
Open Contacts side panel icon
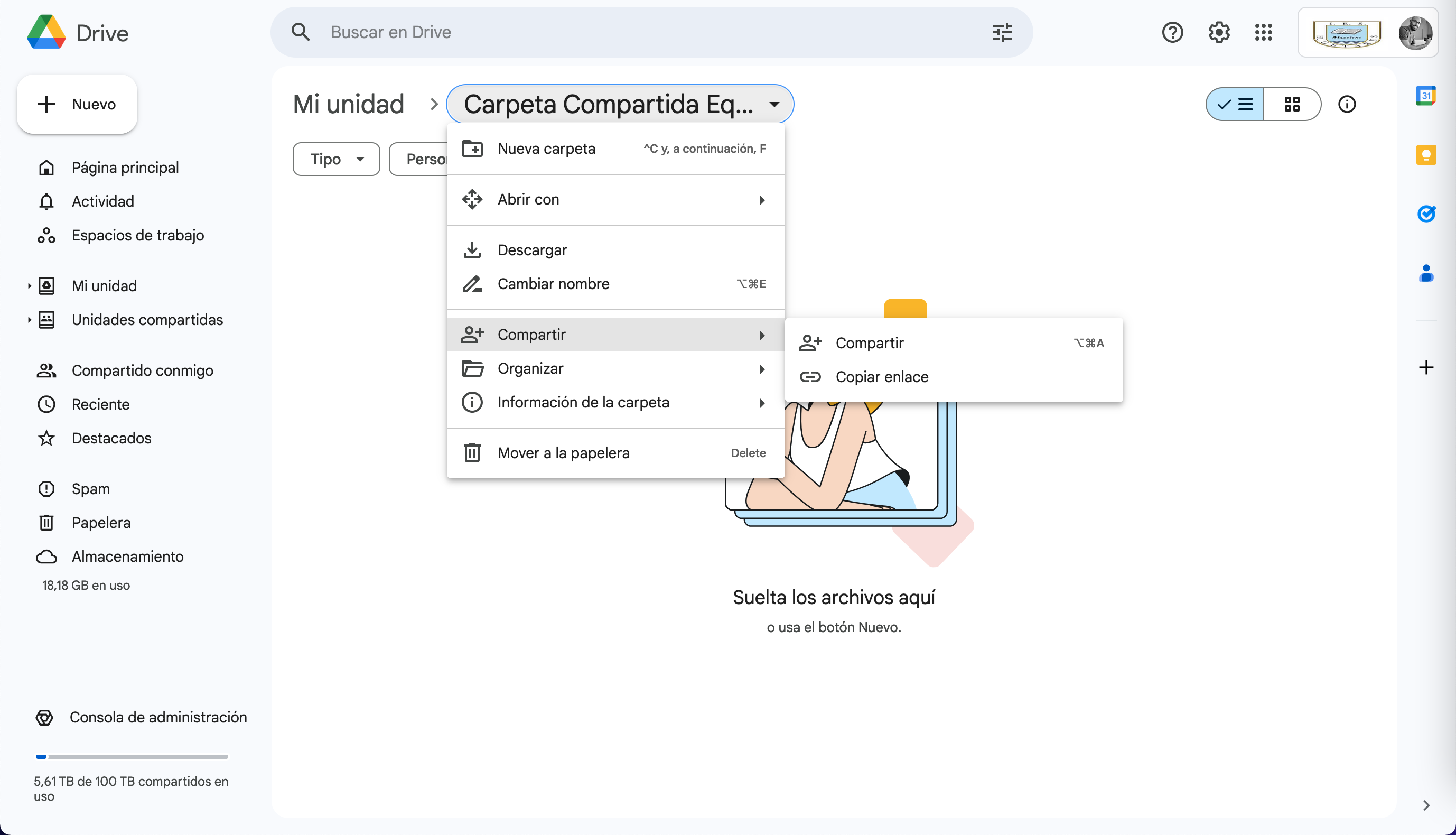[x=1425, y=274]
